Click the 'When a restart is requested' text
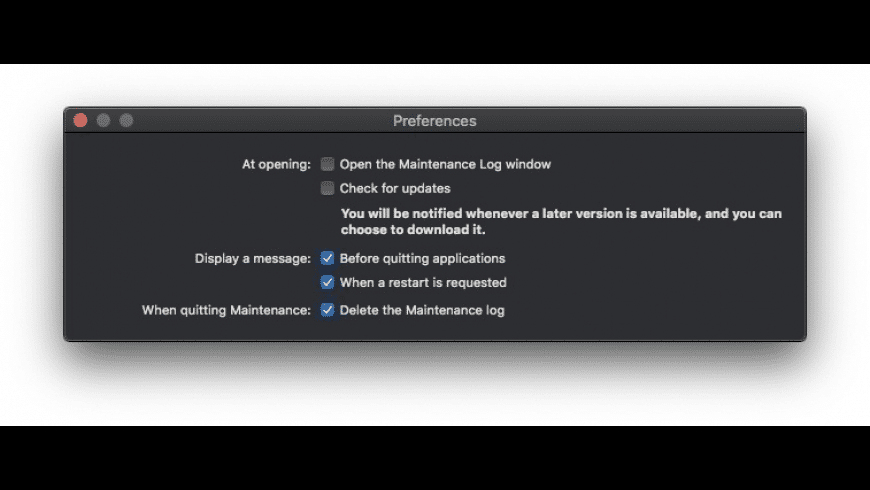Viewport: 870px width, 490px height. pos(423,282)
